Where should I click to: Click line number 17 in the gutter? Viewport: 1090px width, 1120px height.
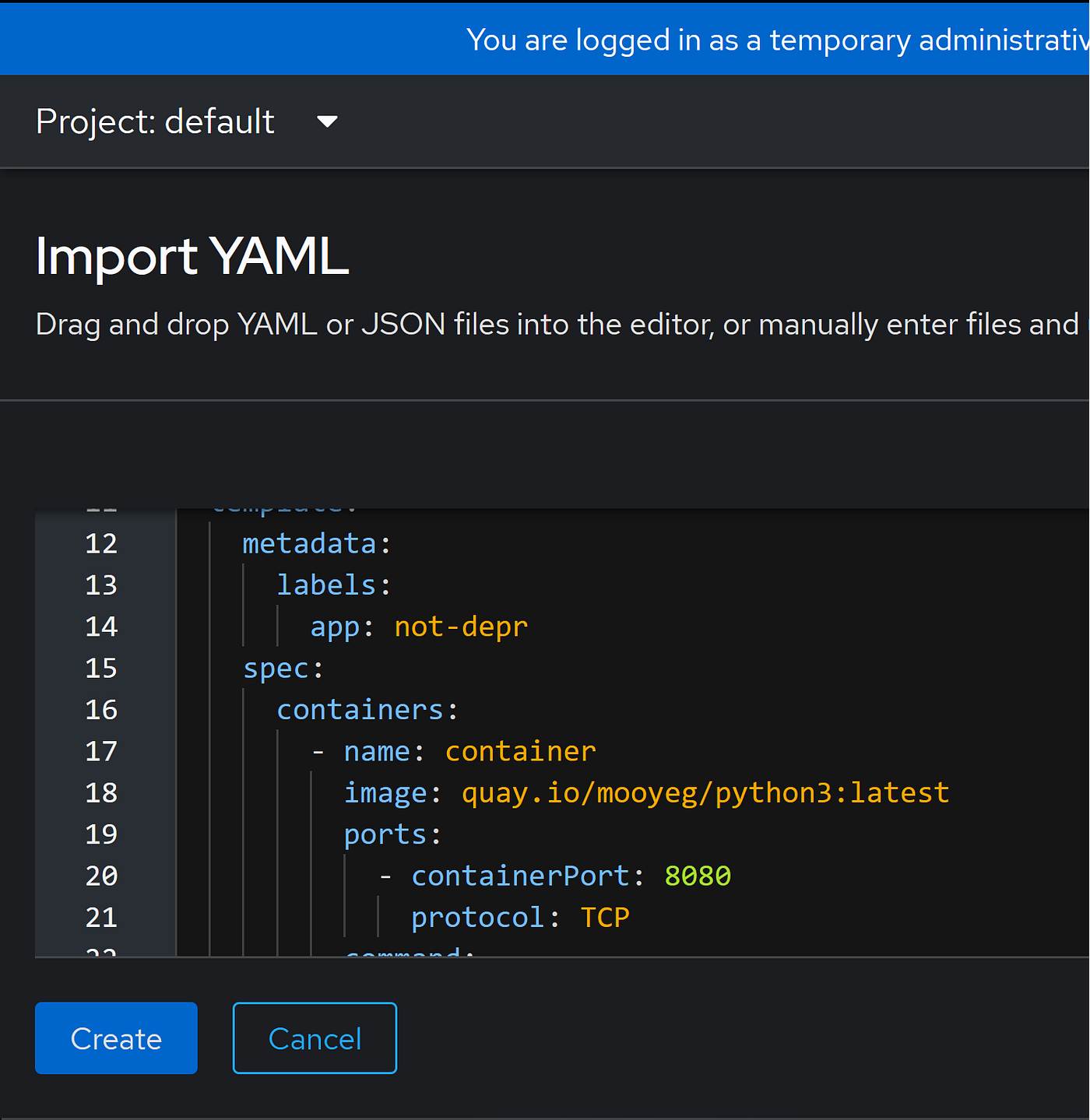tap(101, 751)
